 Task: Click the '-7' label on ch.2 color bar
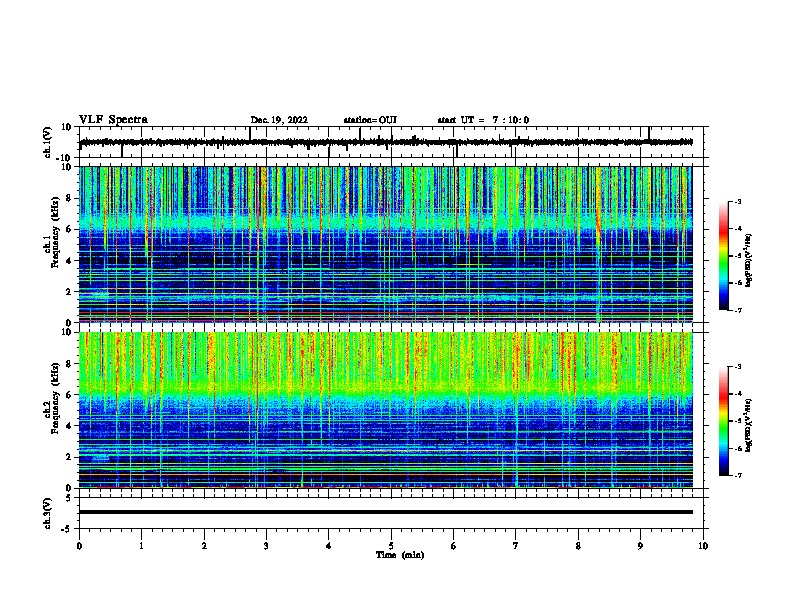738,475
